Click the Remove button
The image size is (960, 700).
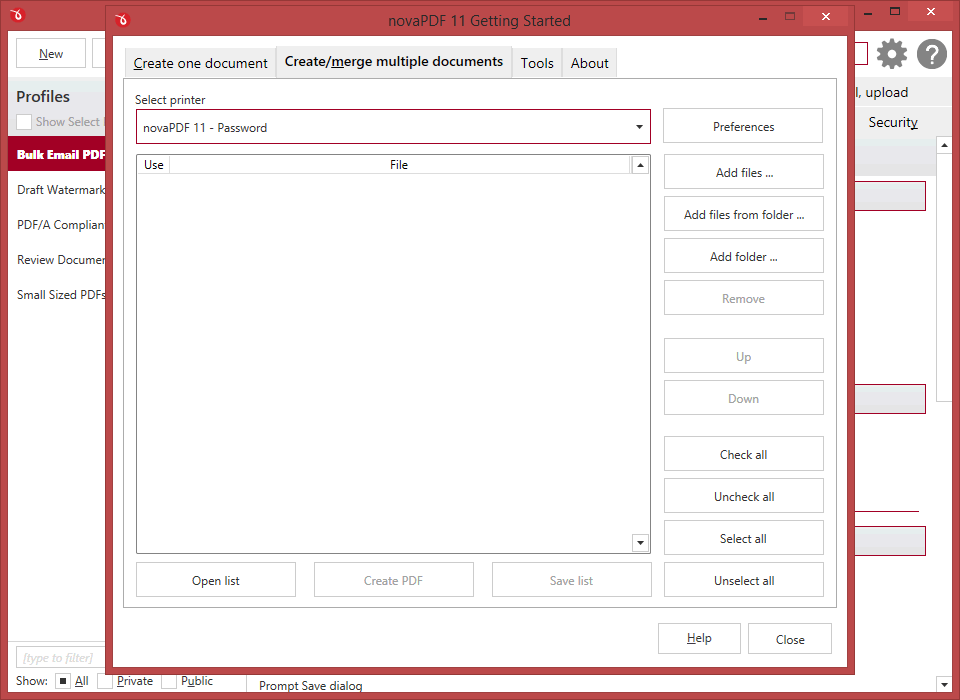[744, 298]
